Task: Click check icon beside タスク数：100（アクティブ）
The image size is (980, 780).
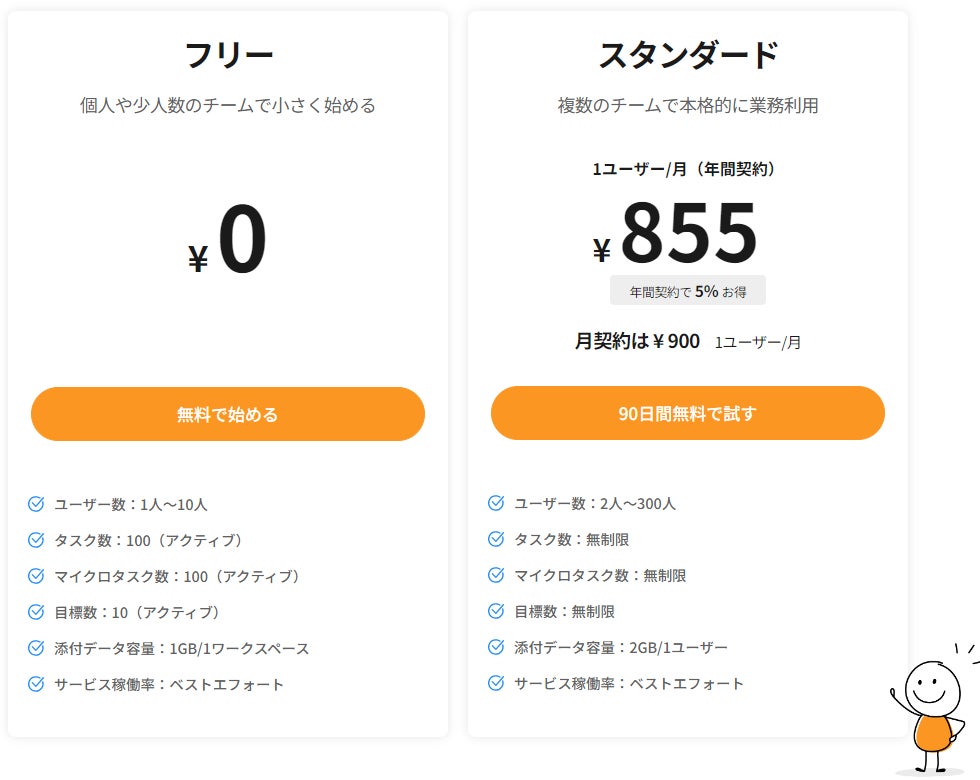Action: tap(36, 540)
